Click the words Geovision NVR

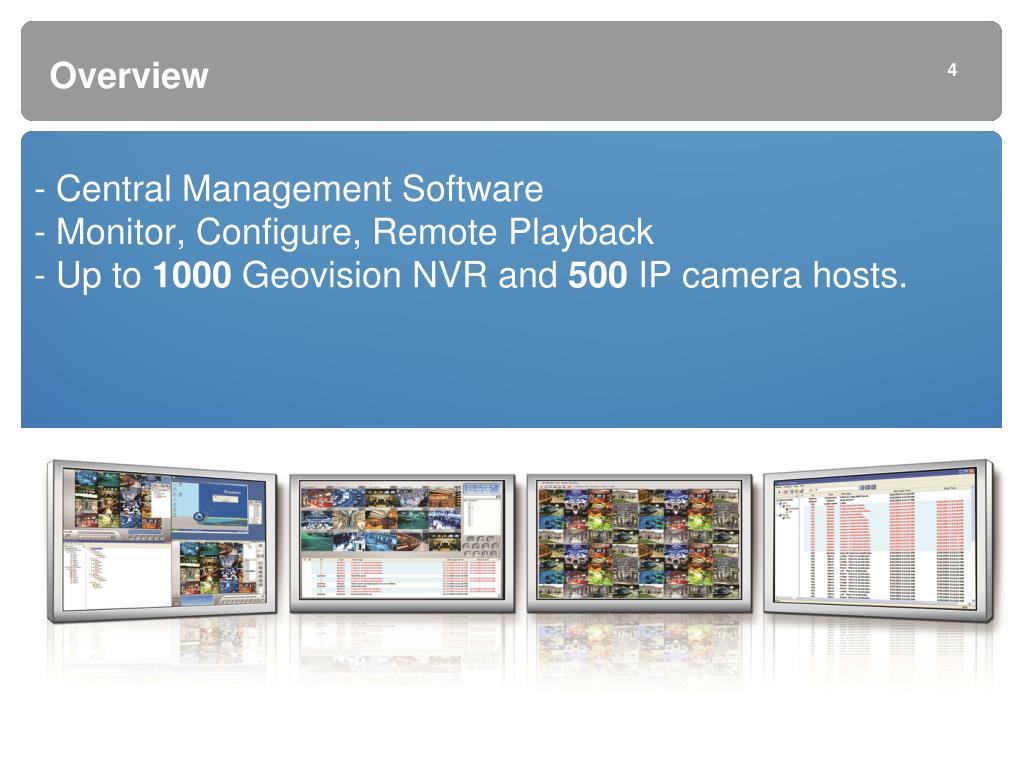click(x=364, y=275)
